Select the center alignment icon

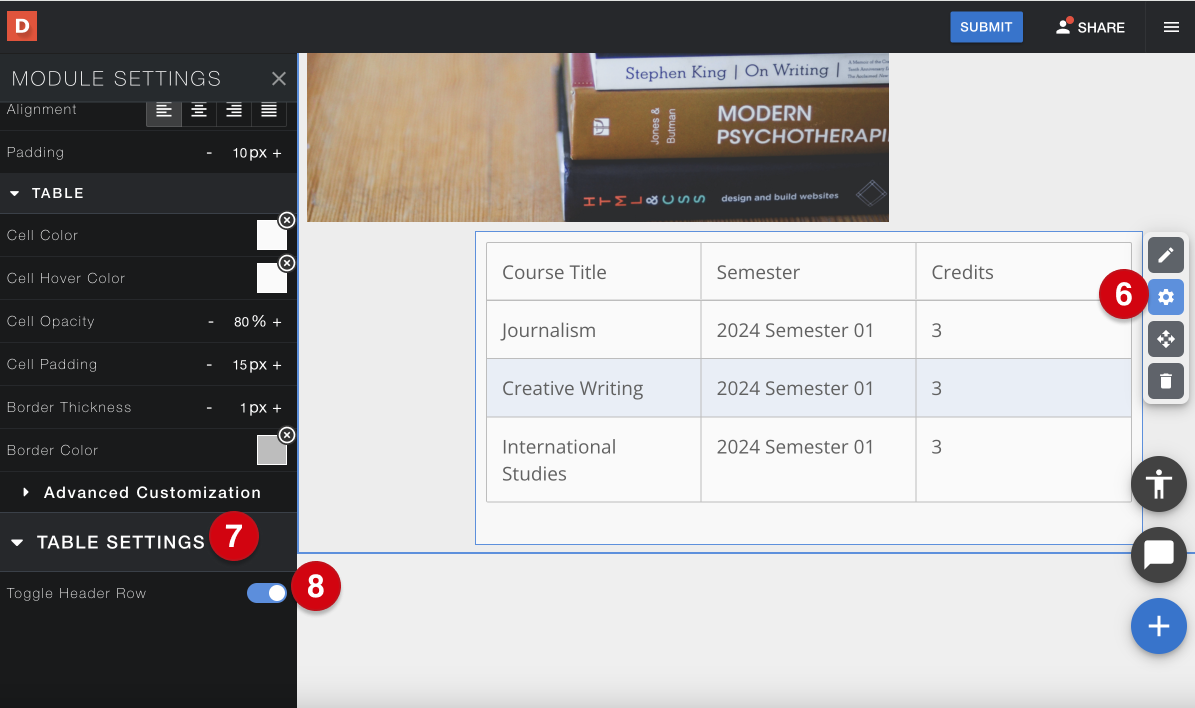(198, 111)
